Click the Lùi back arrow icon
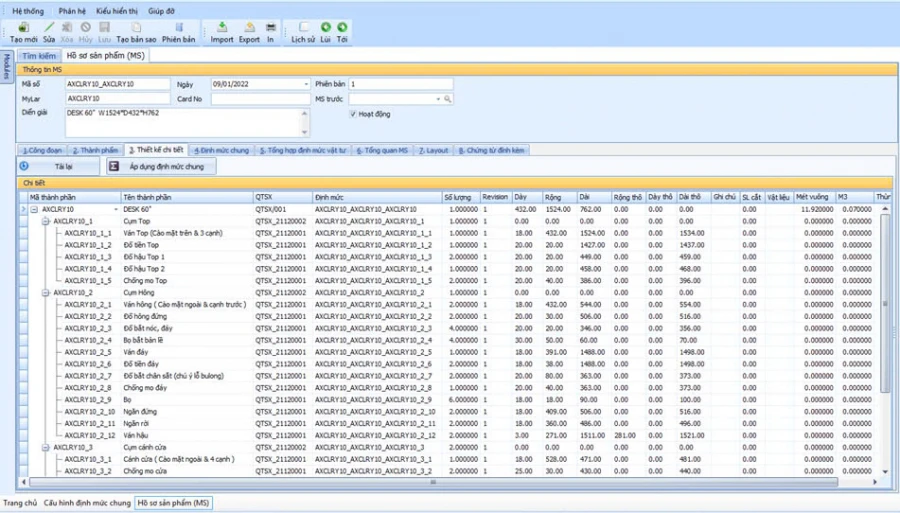 tap(325, 27)
